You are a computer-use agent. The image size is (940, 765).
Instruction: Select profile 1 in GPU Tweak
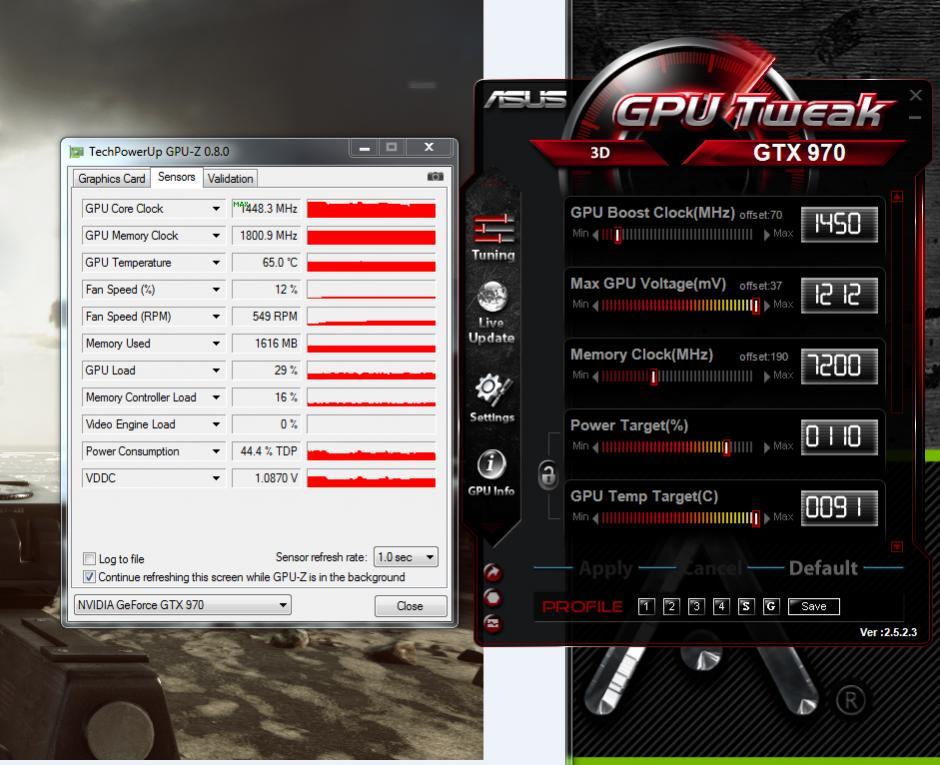tap(646, 607)
